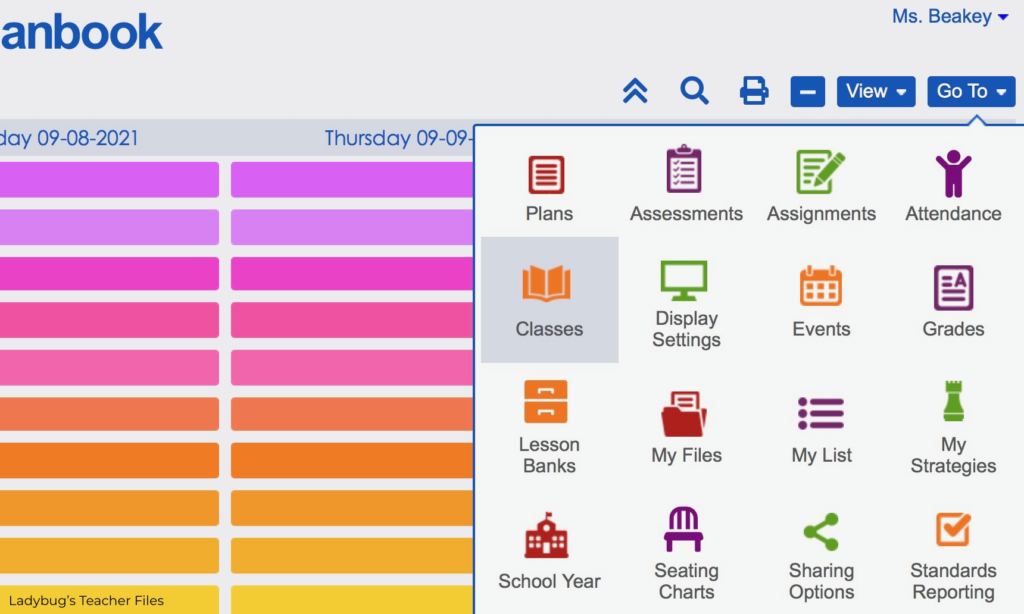Click the blue minus button

[x=807, y=91]
